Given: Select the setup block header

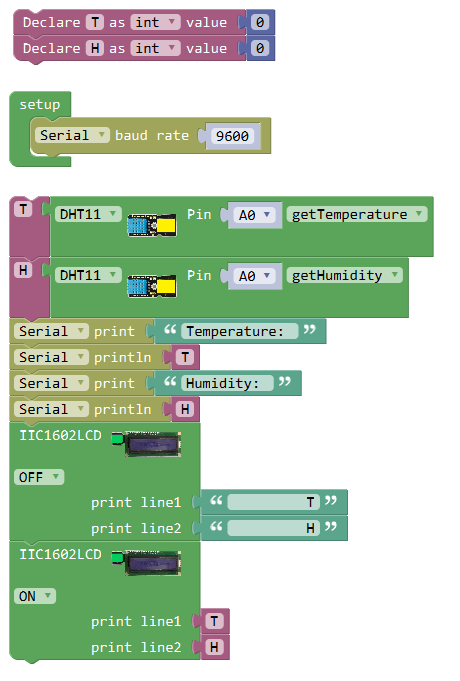Looking at the screenshot, I should pyautogui.click(x=40, y=104).
